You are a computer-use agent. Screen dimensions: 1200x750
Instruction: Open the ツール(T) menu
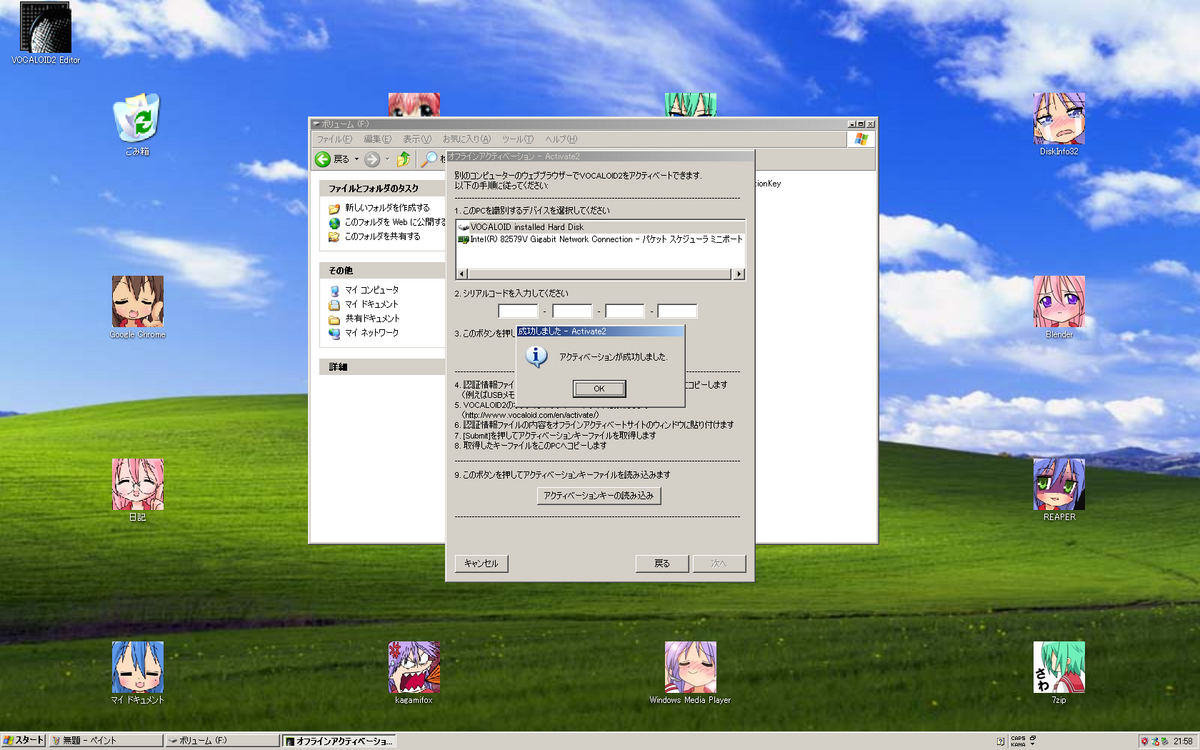517,139
